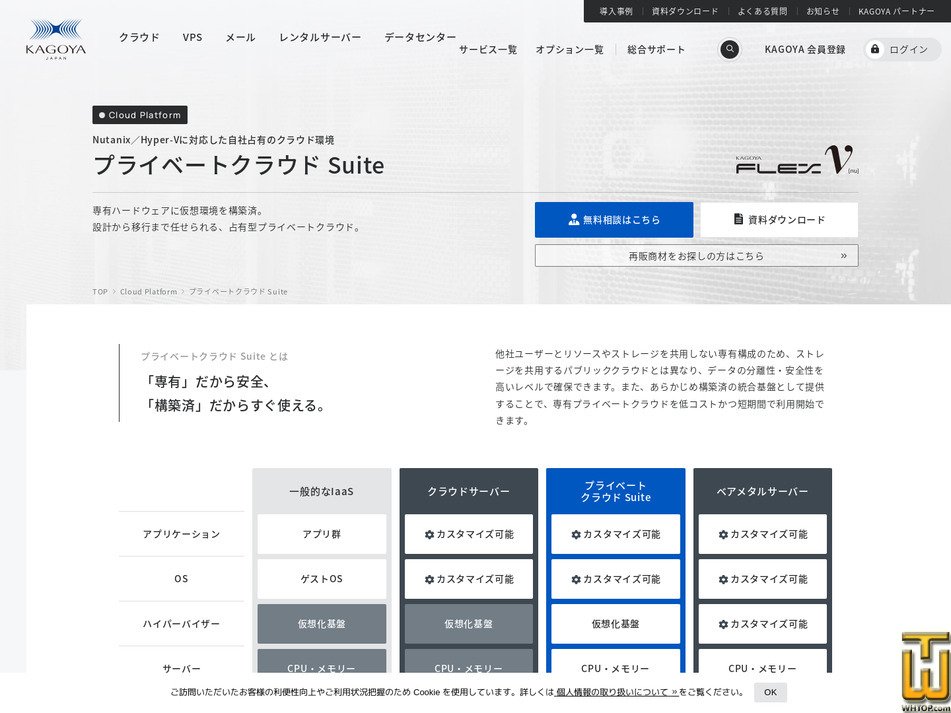
Task: Click 再販商材をお探しの方はこちら button
Action: click(696, 255)
